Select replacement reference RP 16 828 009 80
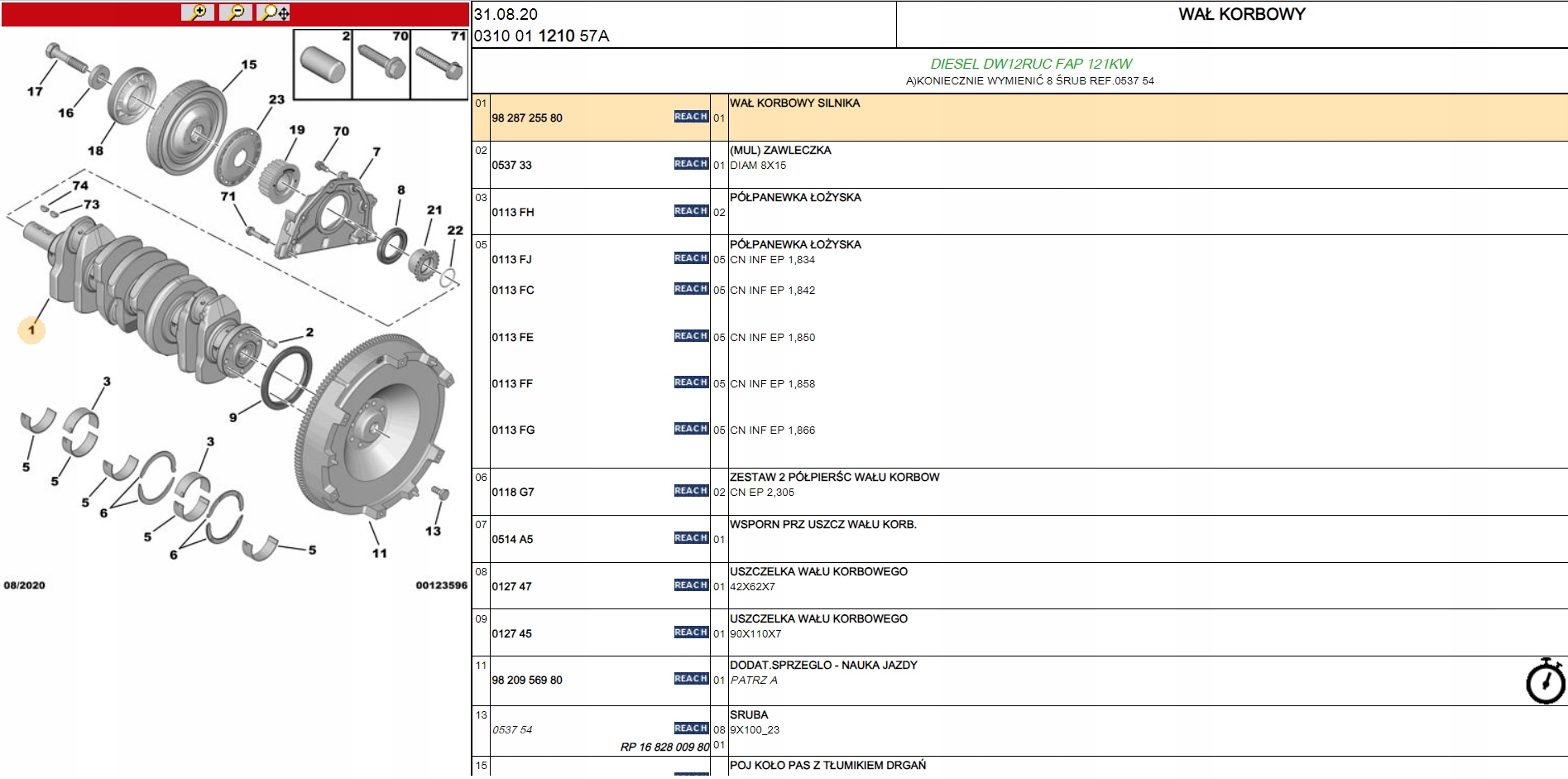 point(665,748)
